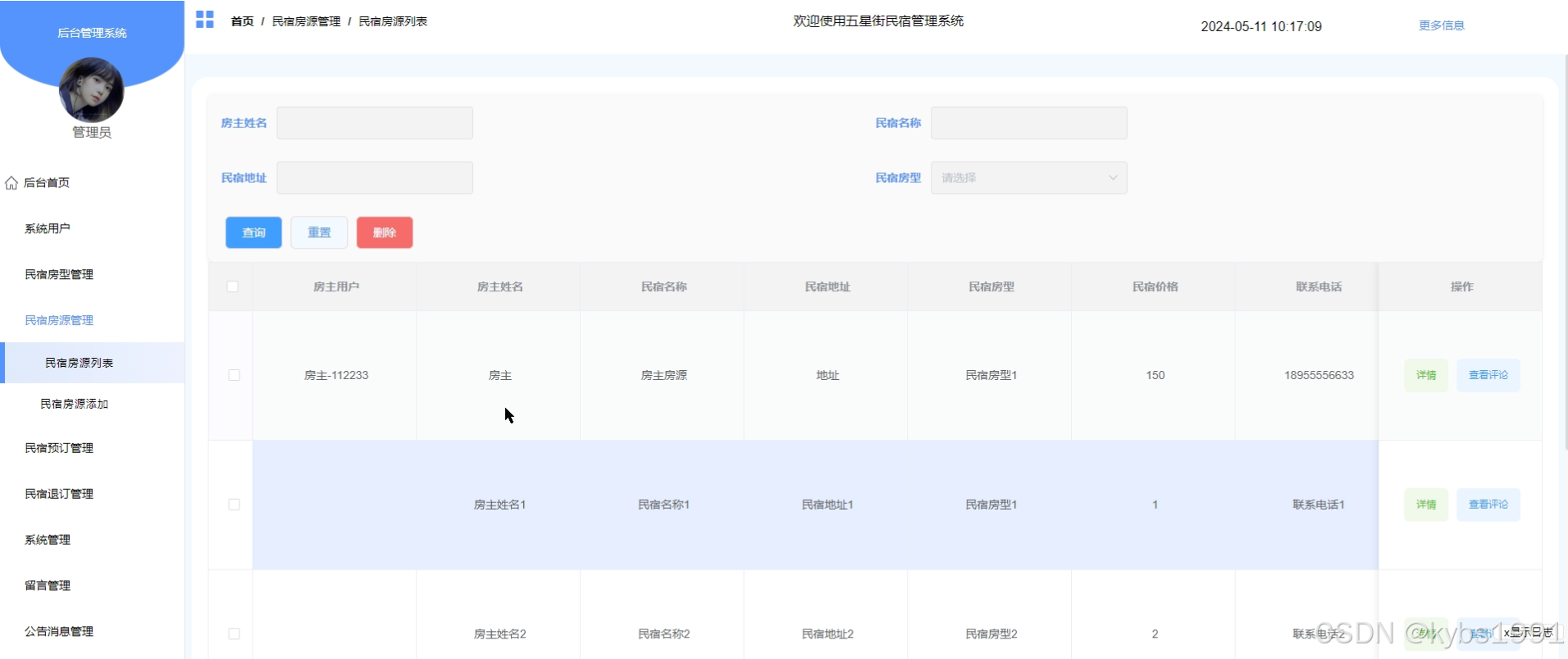The width and height of the screenshot is (1568, 659).
Task: Click the red 删除 button
Action: 385,232
